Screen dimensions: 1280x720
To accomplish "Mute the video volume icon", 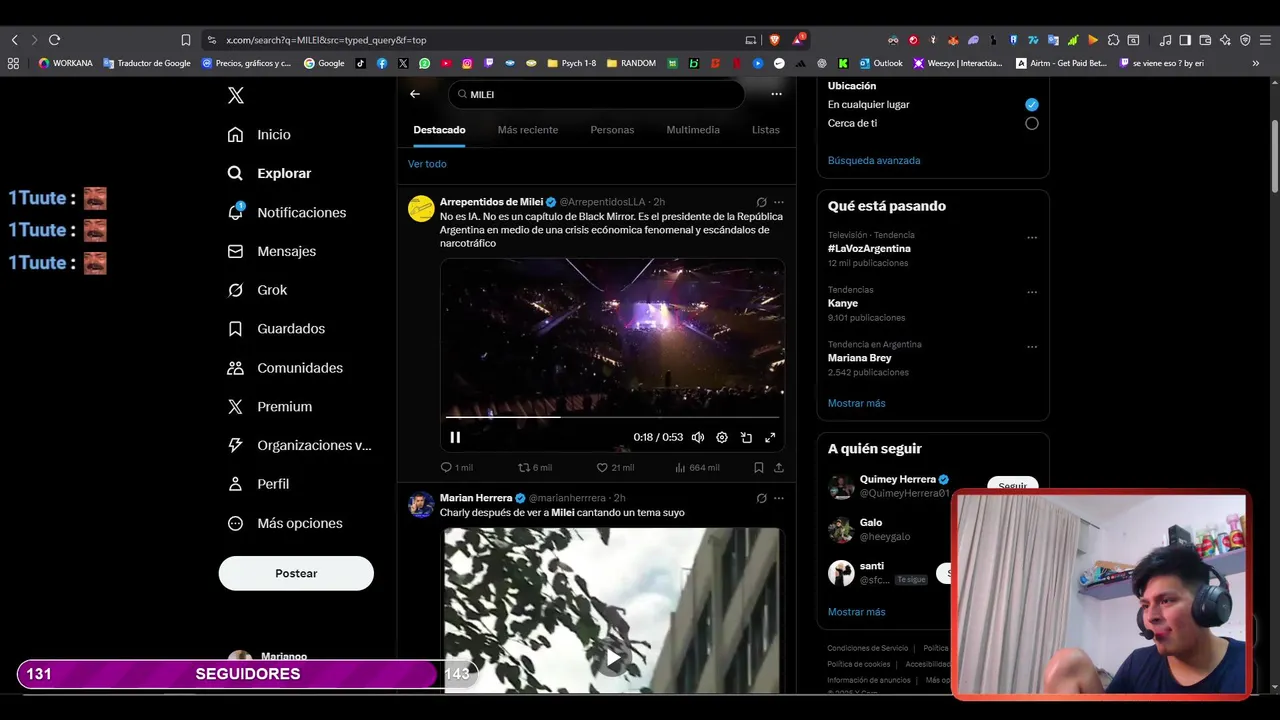I will [x=698, y=437].
